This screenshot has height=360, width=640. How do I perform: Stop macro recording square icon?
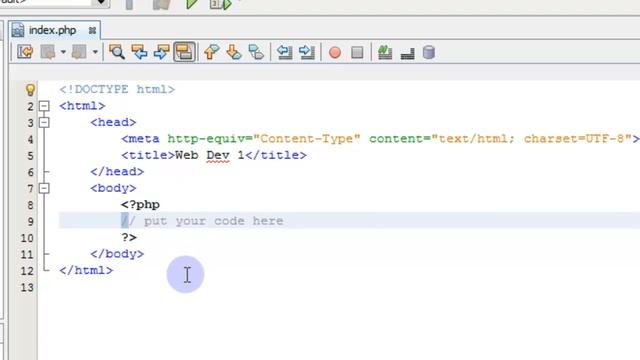[357, 53]
